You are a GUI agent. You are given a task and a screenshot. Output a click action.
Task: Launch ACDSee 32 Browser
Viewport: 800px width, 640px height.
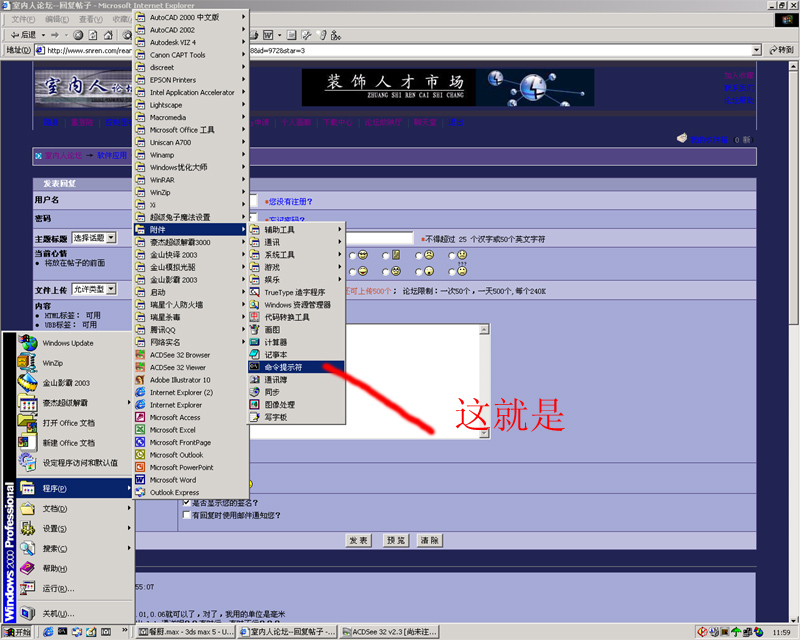(x=191, y=355)
